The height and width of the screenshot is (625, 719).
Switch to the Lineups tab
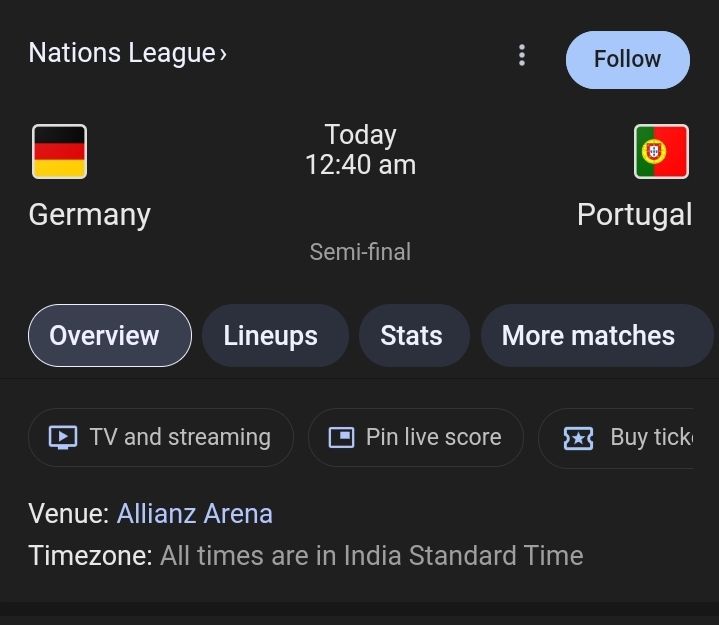pos(275,335)
